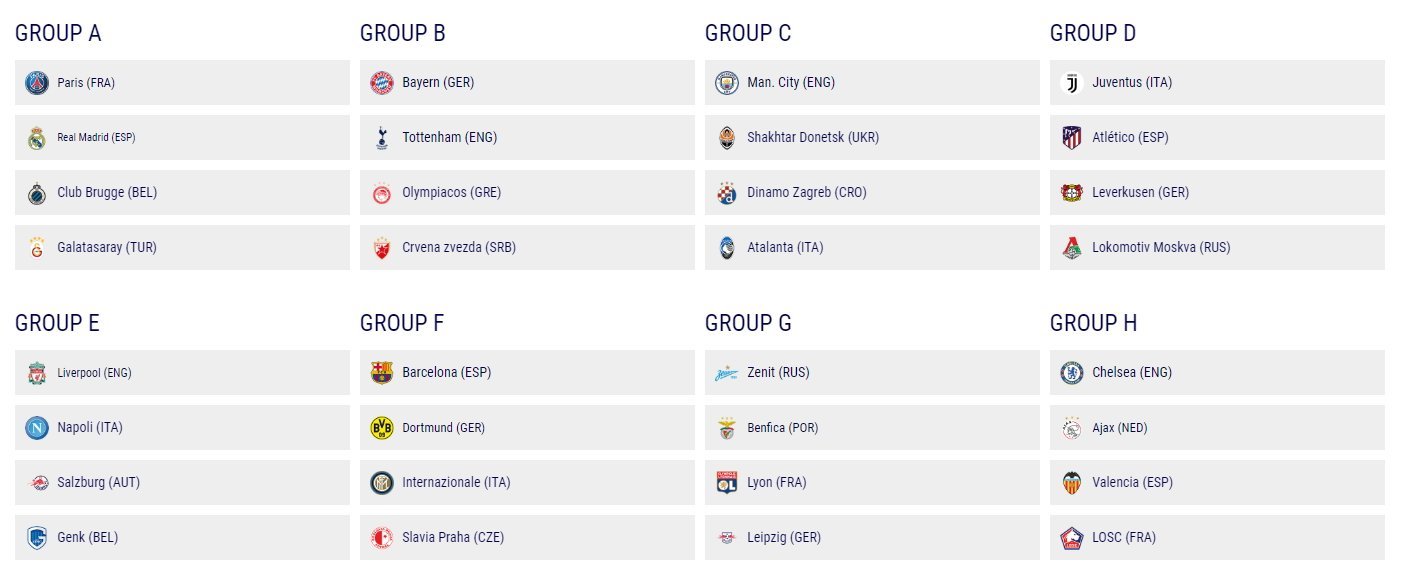Select the Salzburg (AUT) team row
This screenshot has width=1402, height=573.
pos(182,483)
